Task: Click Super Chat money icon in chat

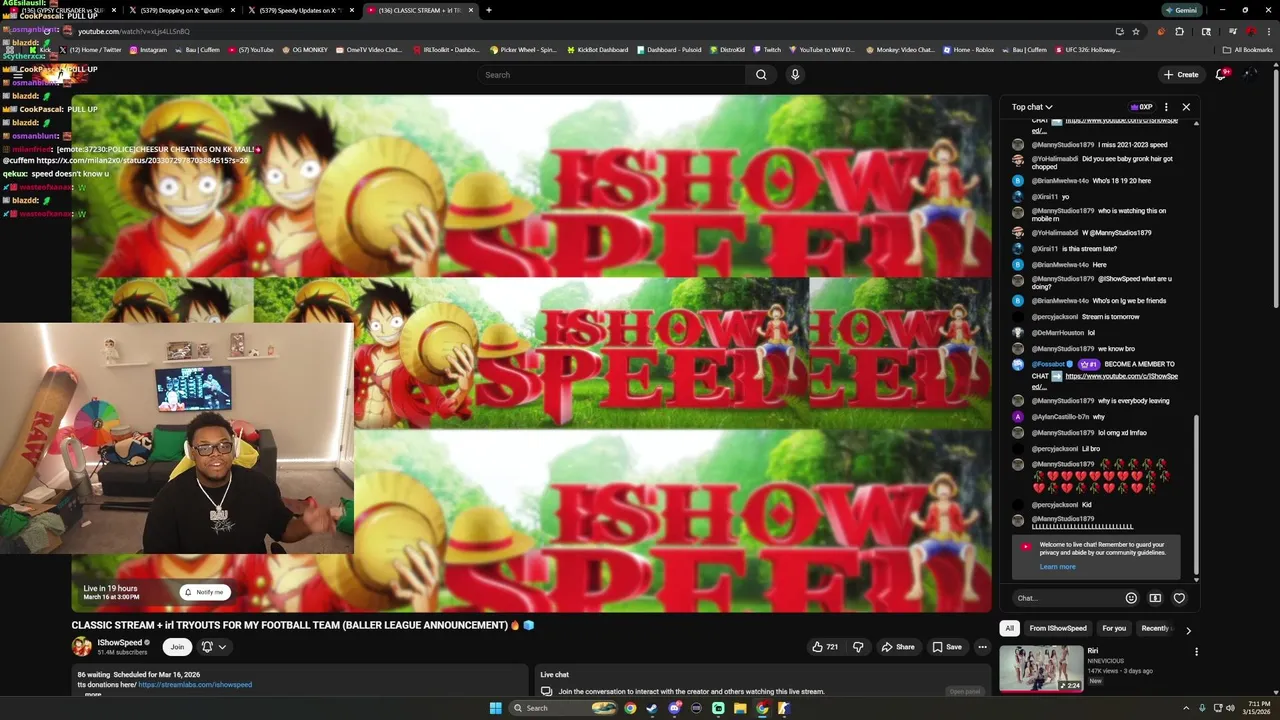Action: pos(1155,598)
